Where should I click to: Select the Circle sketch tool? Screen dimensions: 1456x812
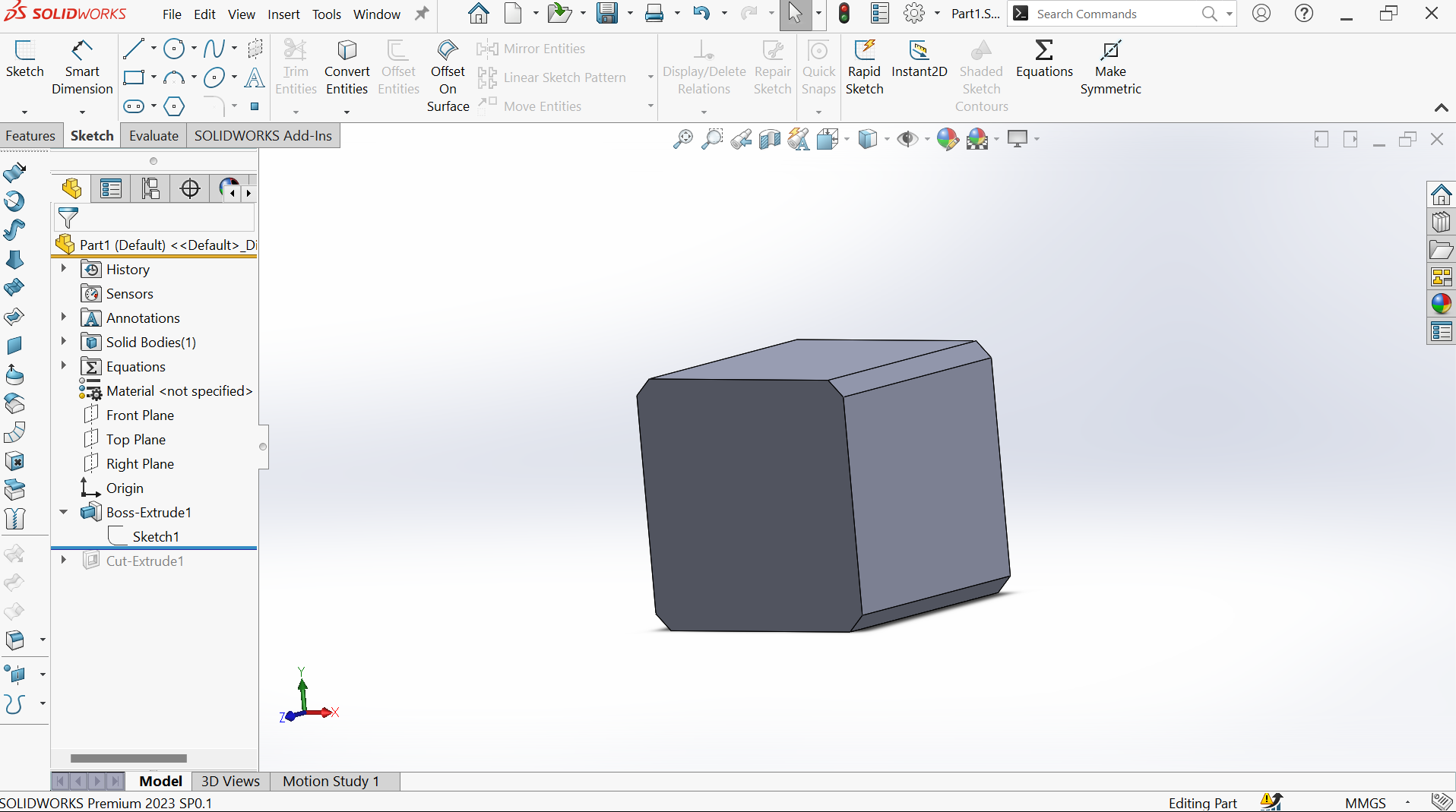(x=174, y=49)
